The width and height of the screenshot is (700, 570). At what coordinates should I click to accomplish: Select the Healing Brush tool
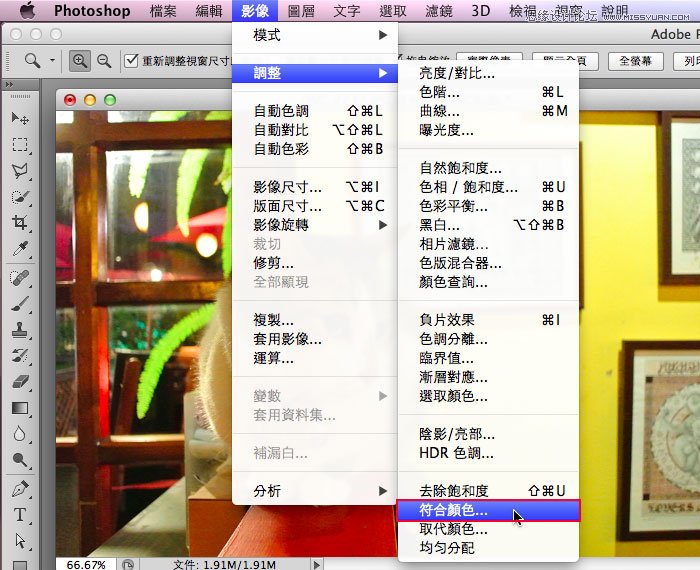pos(20,279)
